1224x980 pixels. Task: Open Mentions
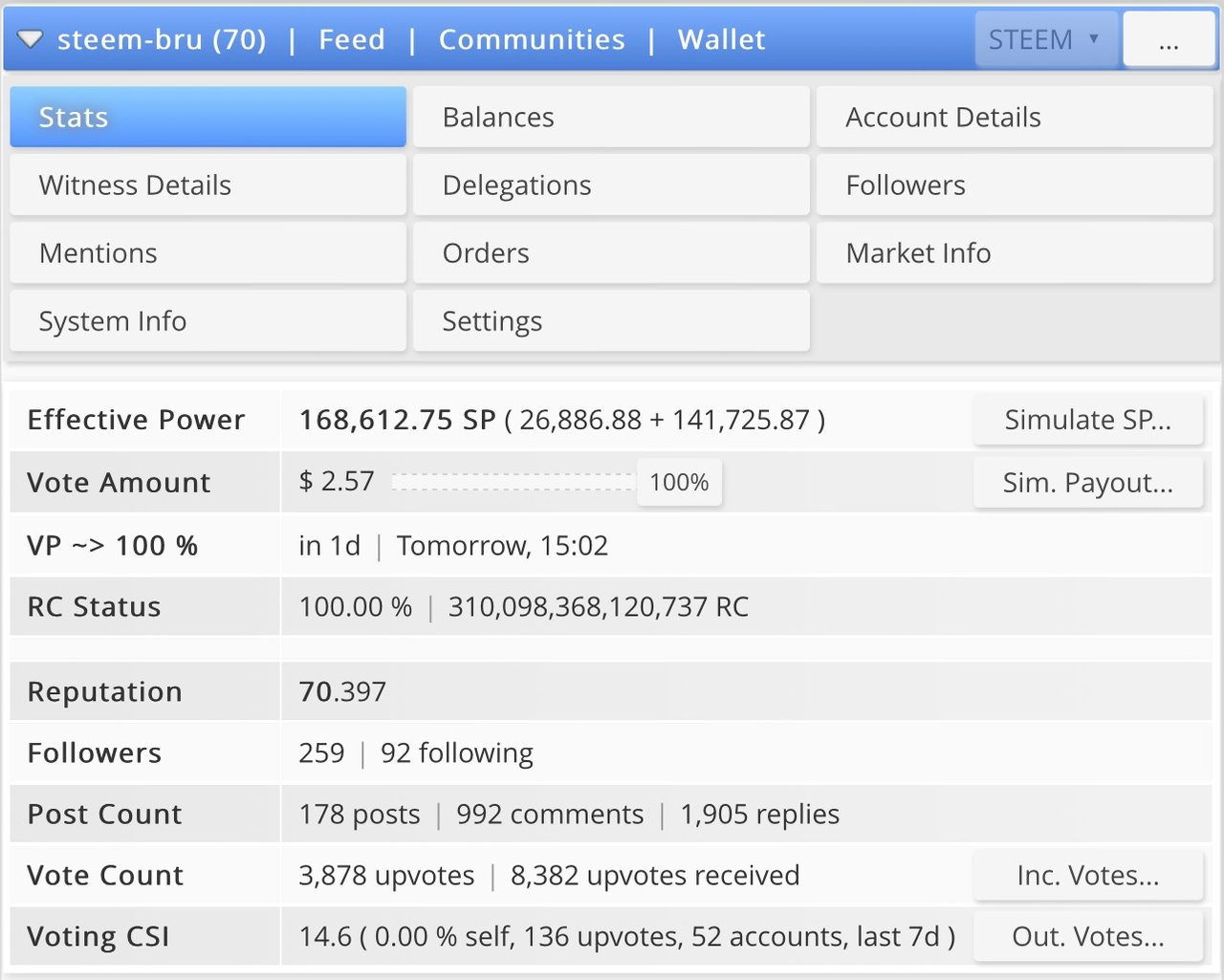pyautogui.click(x=208, y=252)
